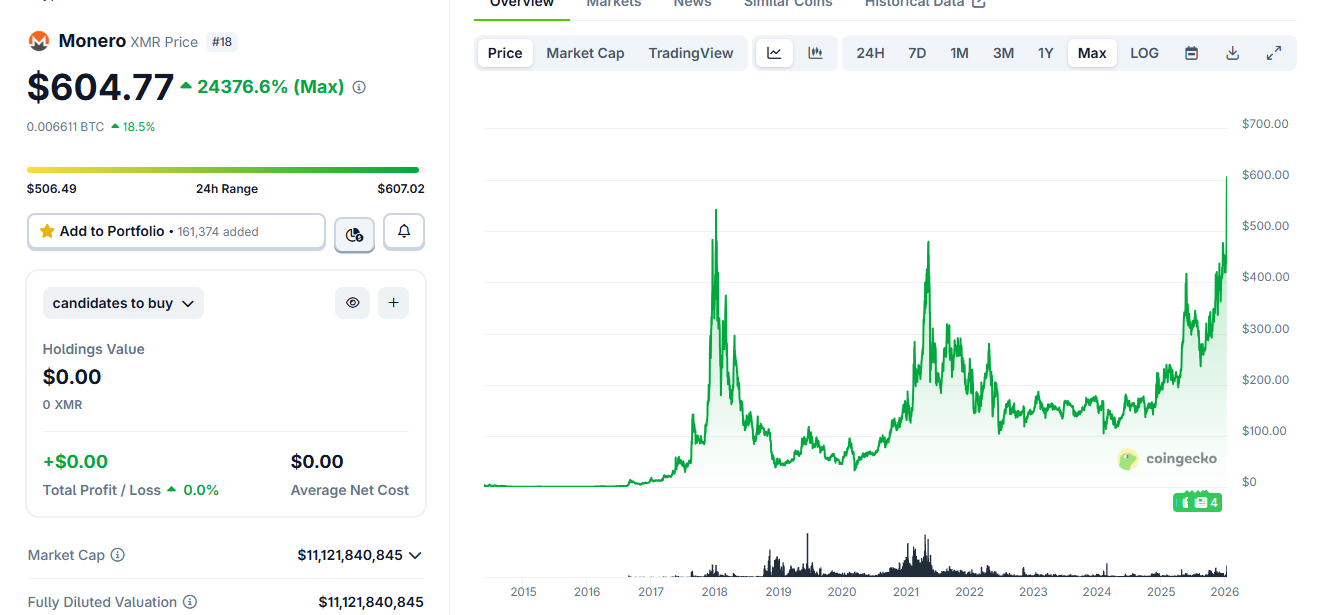Click the 2018 label on the timeline
This screenshot has height=615, width=1335.
click(x=715, y=592)
